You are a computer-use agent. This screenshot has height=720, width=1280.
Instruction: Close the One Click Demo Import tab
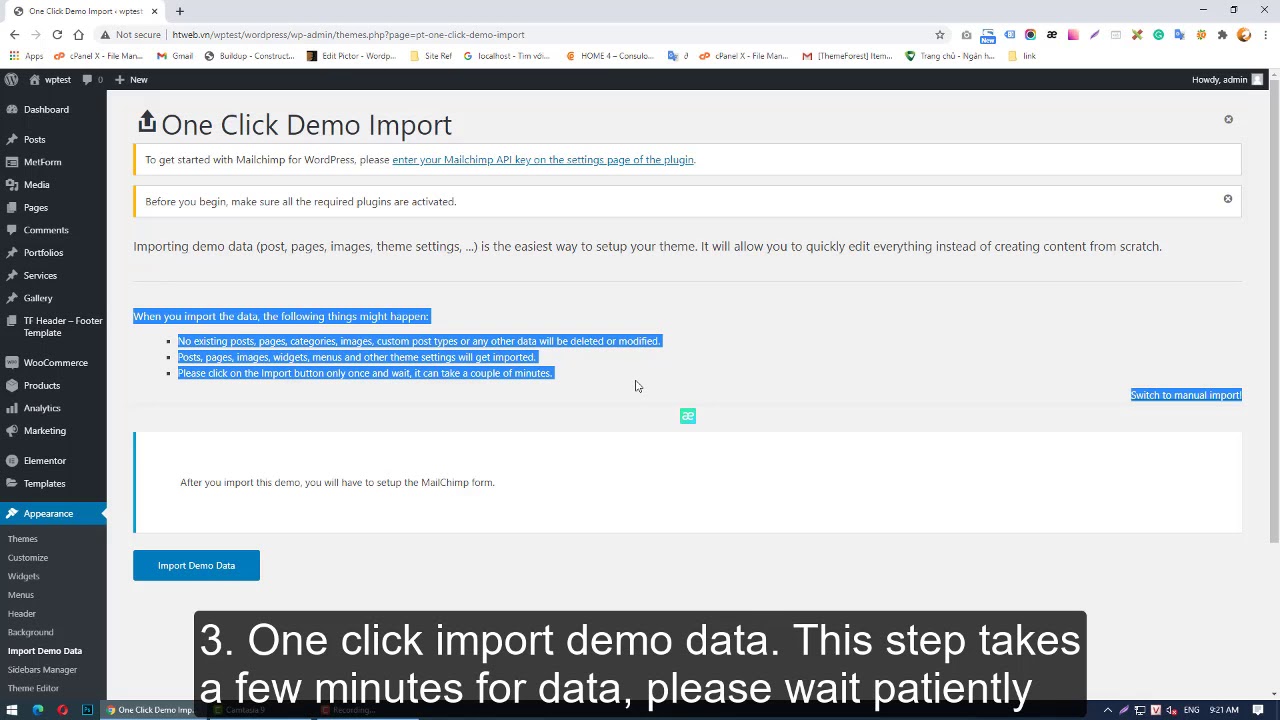coord(154,11)
